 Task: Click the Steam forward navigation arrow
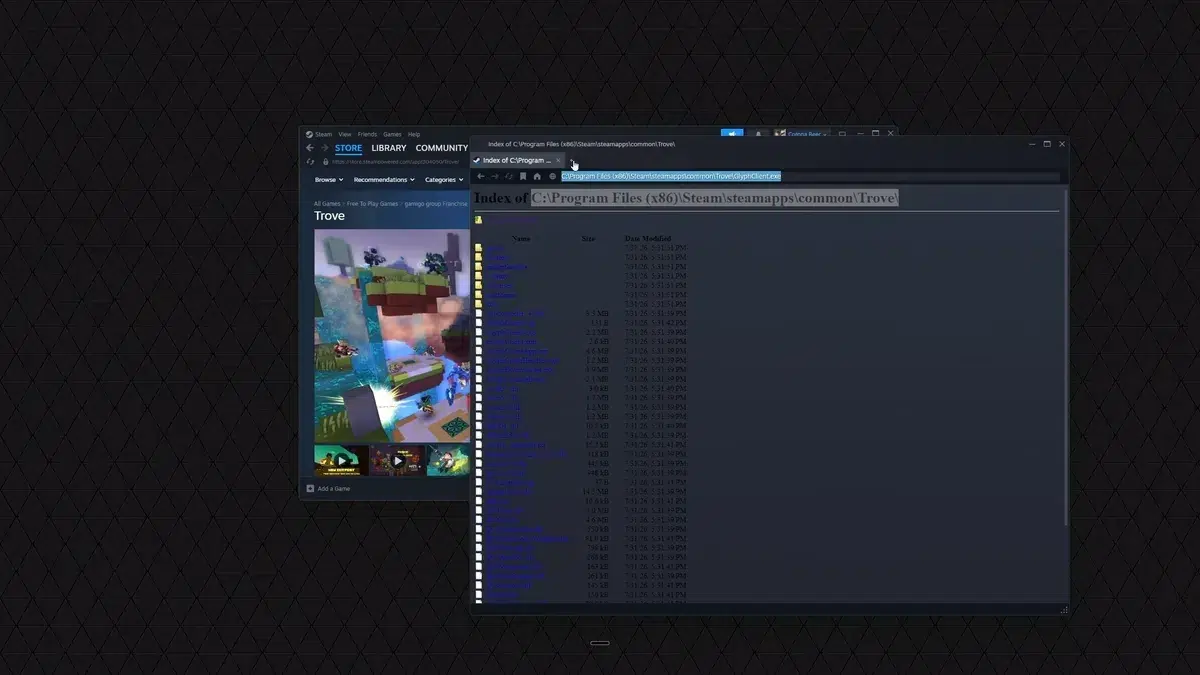(324, 148)
